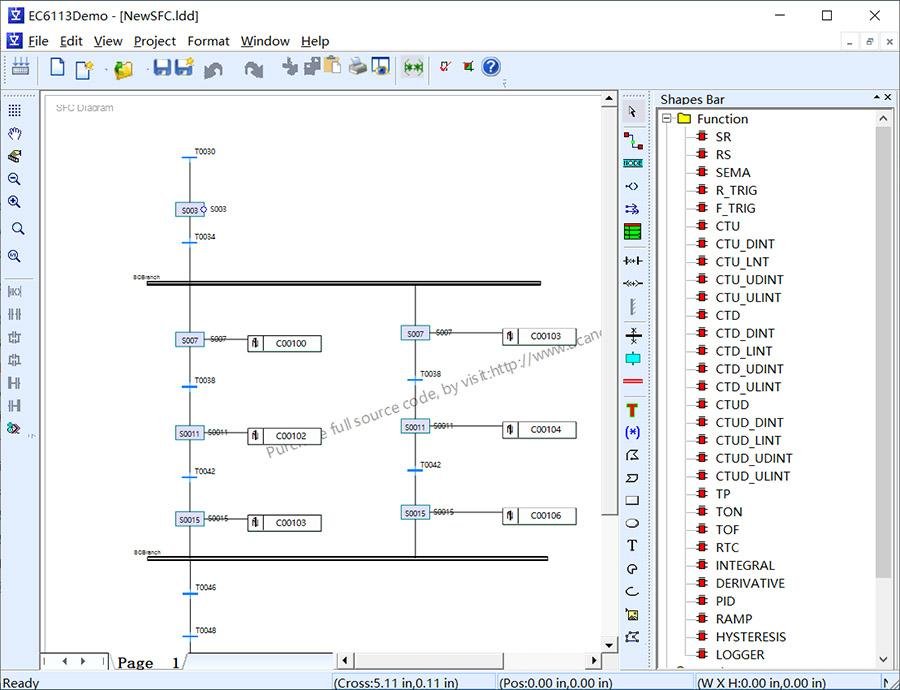This screenshot has width=900, height=690.
Task: Click the Zoom In magnifier icon
Action: click(x=14, y=202)
